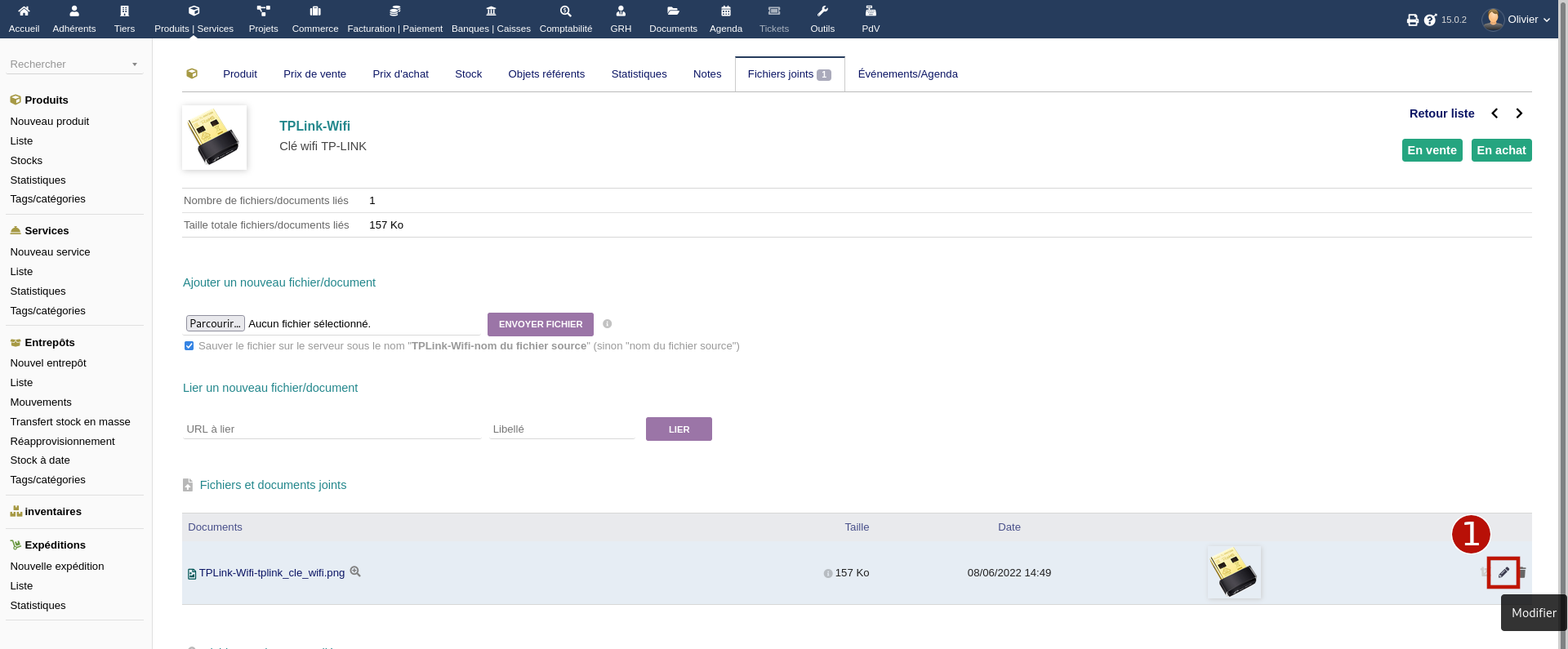Open Nouveau service in sidebar

pyautogui.click(x=50, y=252)
